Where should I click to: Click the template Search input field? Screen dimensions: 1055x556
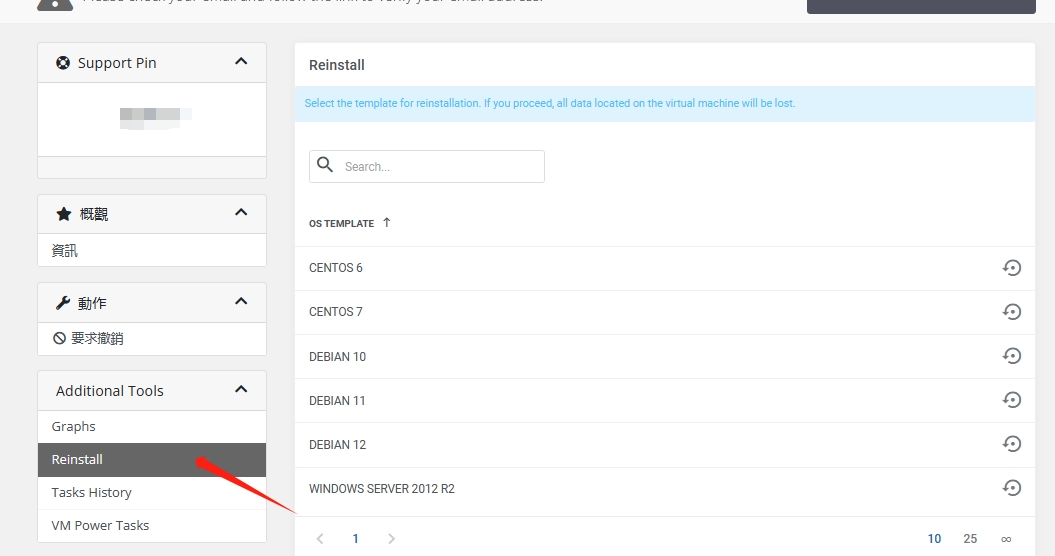click(x=440, y=167)
